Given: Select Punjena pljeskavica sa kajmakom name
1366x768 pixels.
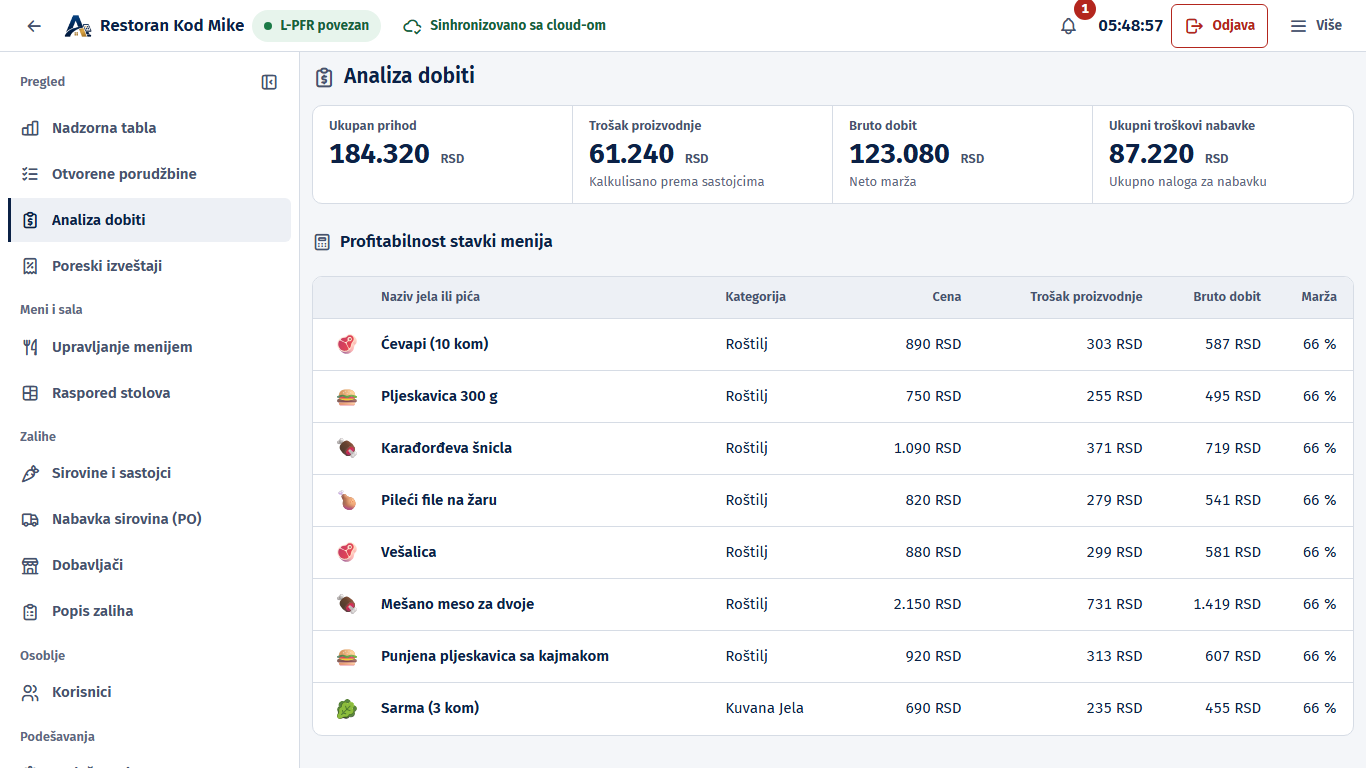Looking at the screenshot, I should point(495,656).
